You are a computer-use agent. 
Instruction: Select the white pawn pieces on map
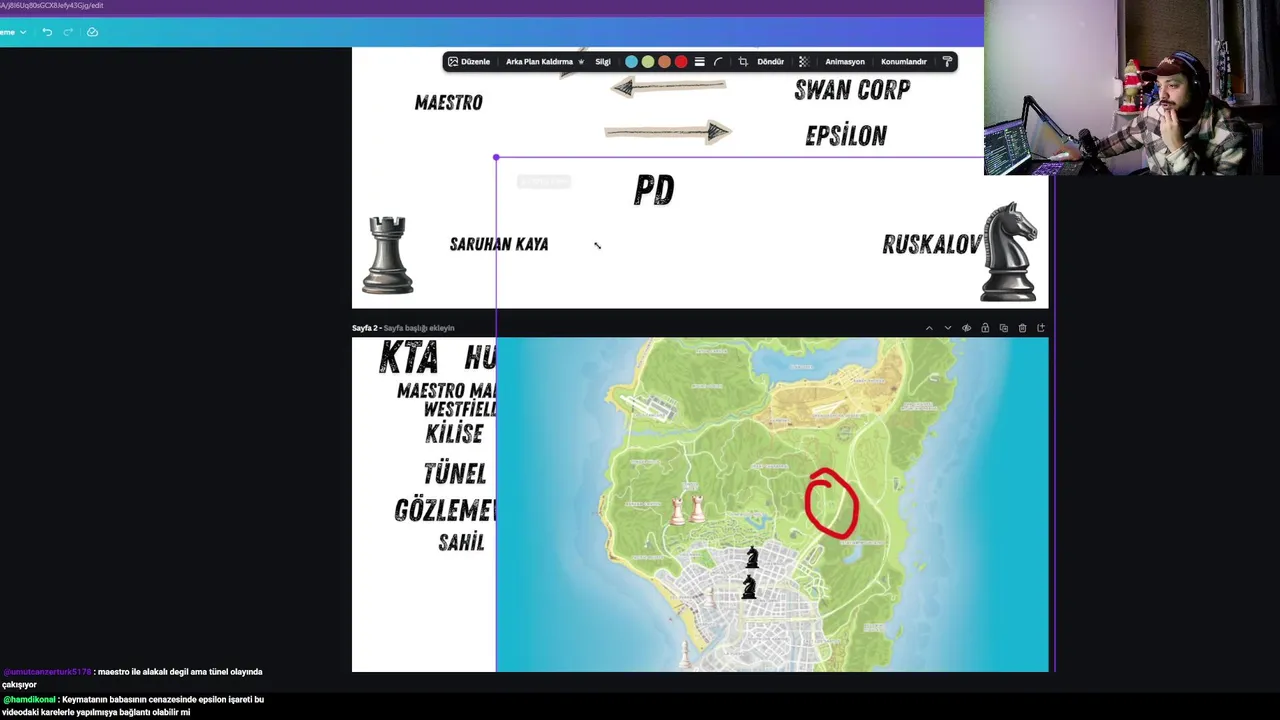[x=687, y=510]
